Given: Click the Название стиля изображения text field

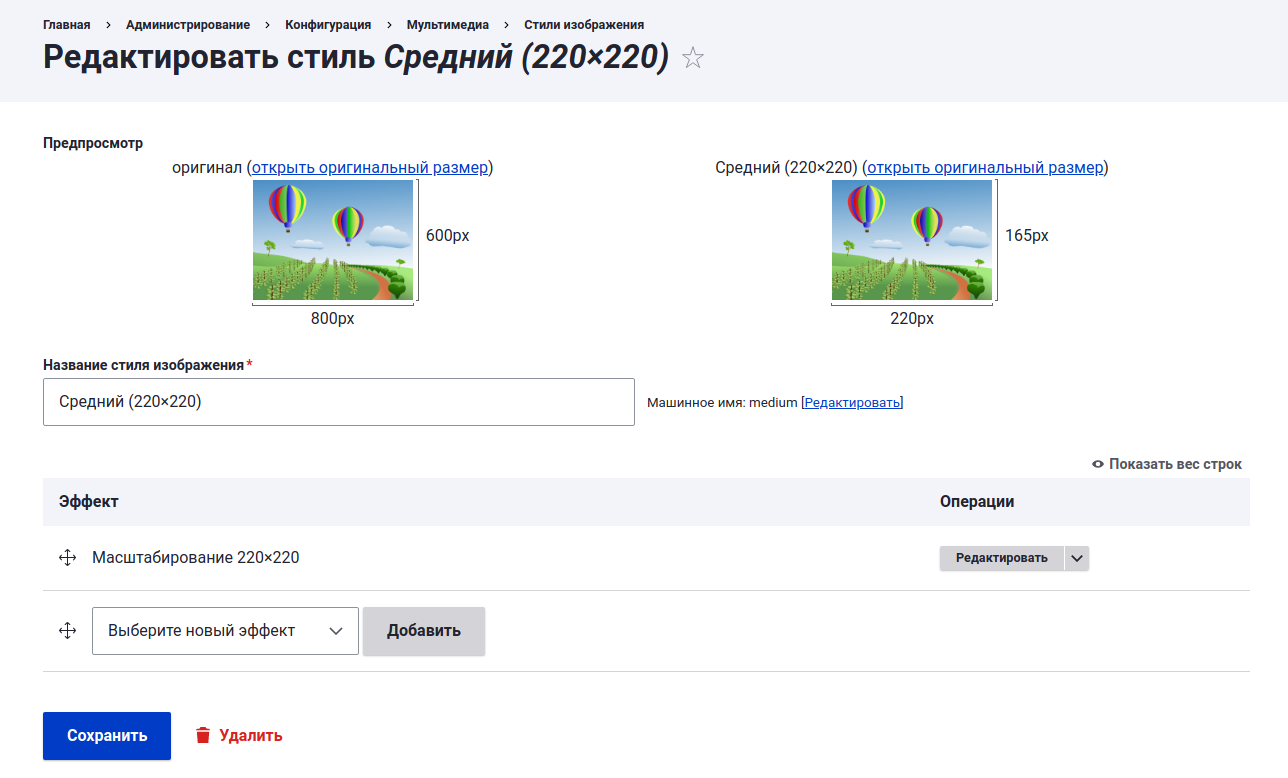Looking at the screenshot, I should [339, 402].
